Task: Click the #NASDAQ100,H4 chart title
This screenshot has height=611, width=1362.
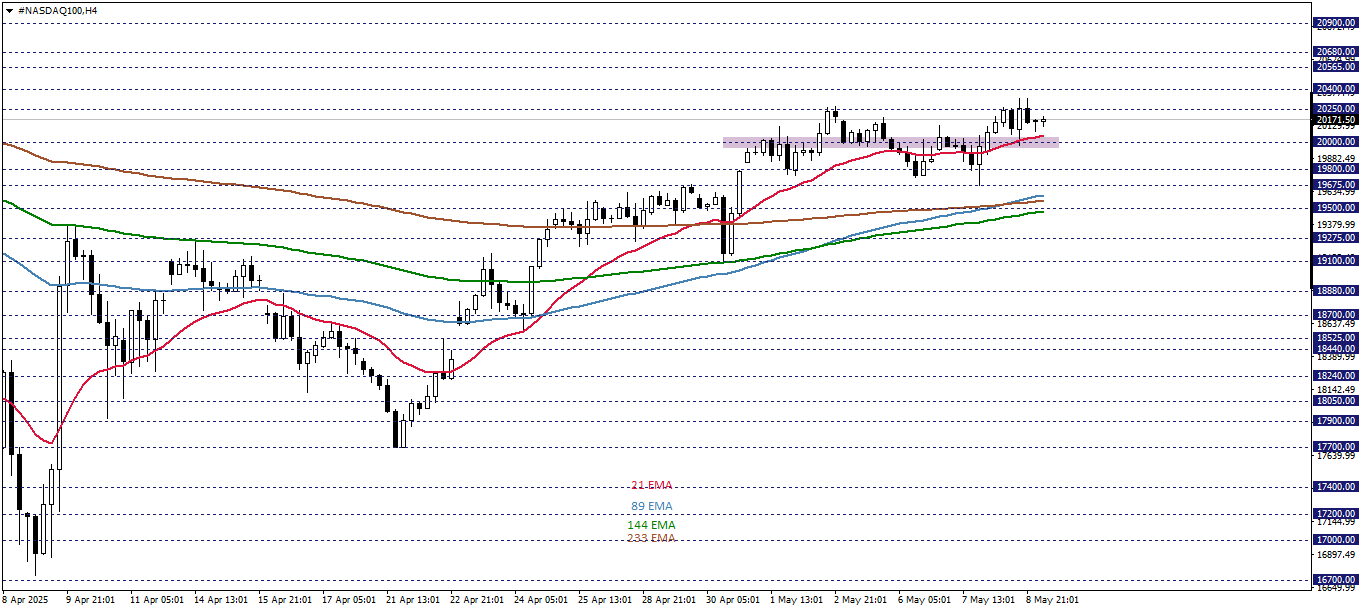Action: click(57, 9)
